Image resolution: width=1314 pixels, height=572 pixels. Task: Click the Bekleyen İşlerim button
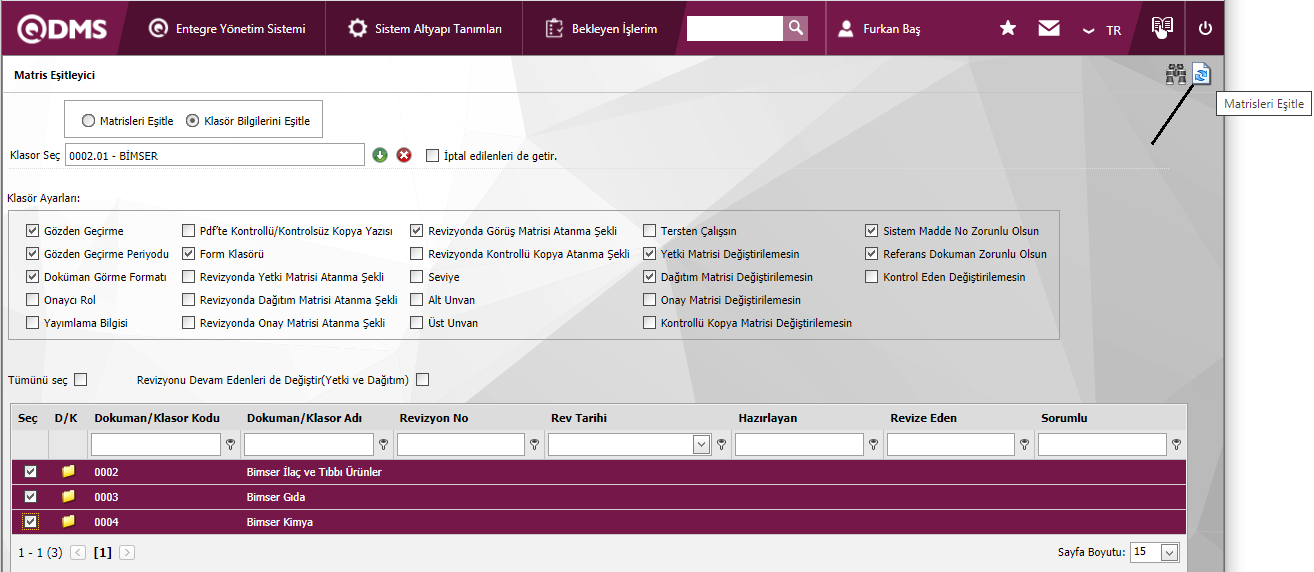coord(602,29)
